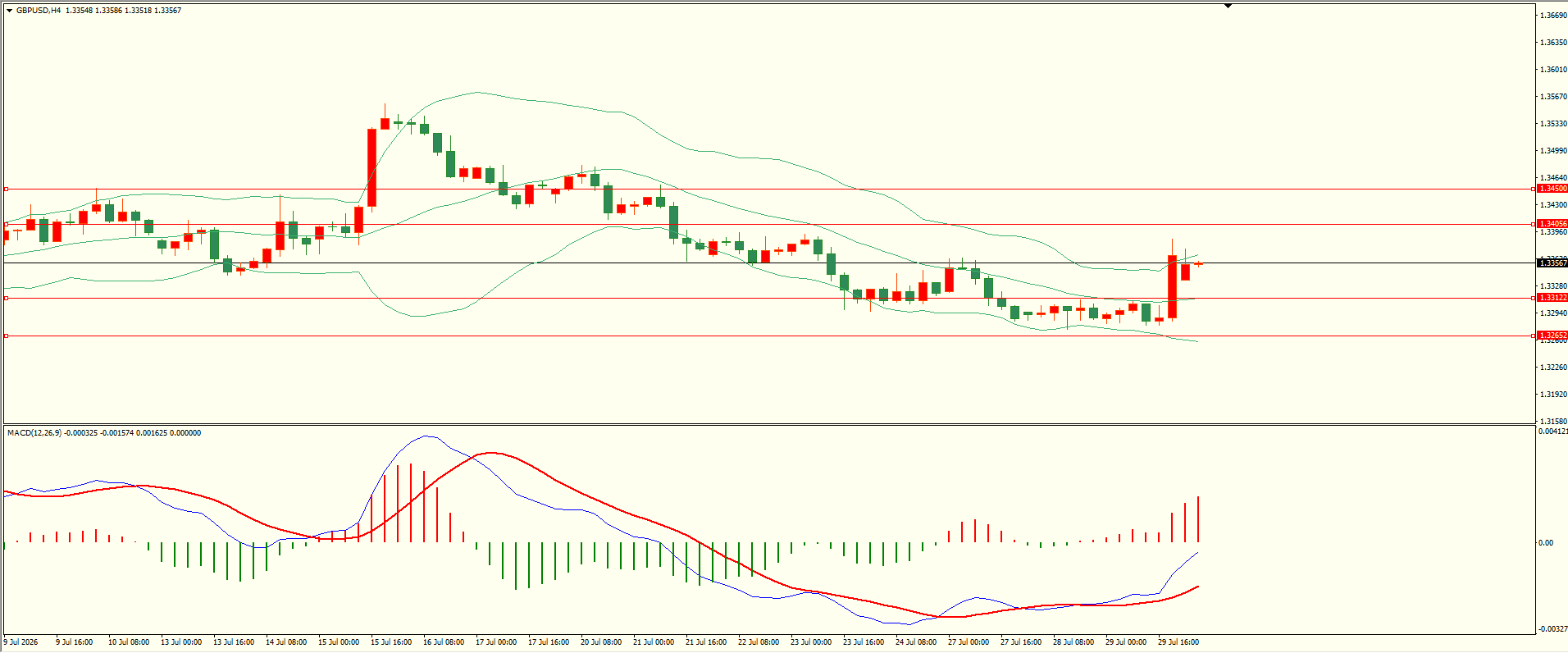Click the large red candle on 15 Jul

pyautogui.click(x=371, y=167)
